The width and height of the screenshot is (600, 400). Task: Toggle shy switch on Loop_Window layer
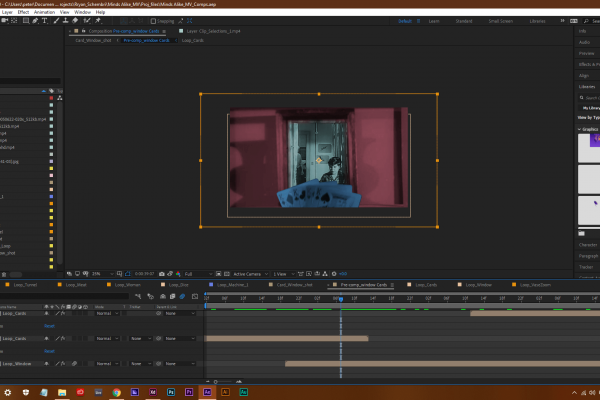coord(46,364)
